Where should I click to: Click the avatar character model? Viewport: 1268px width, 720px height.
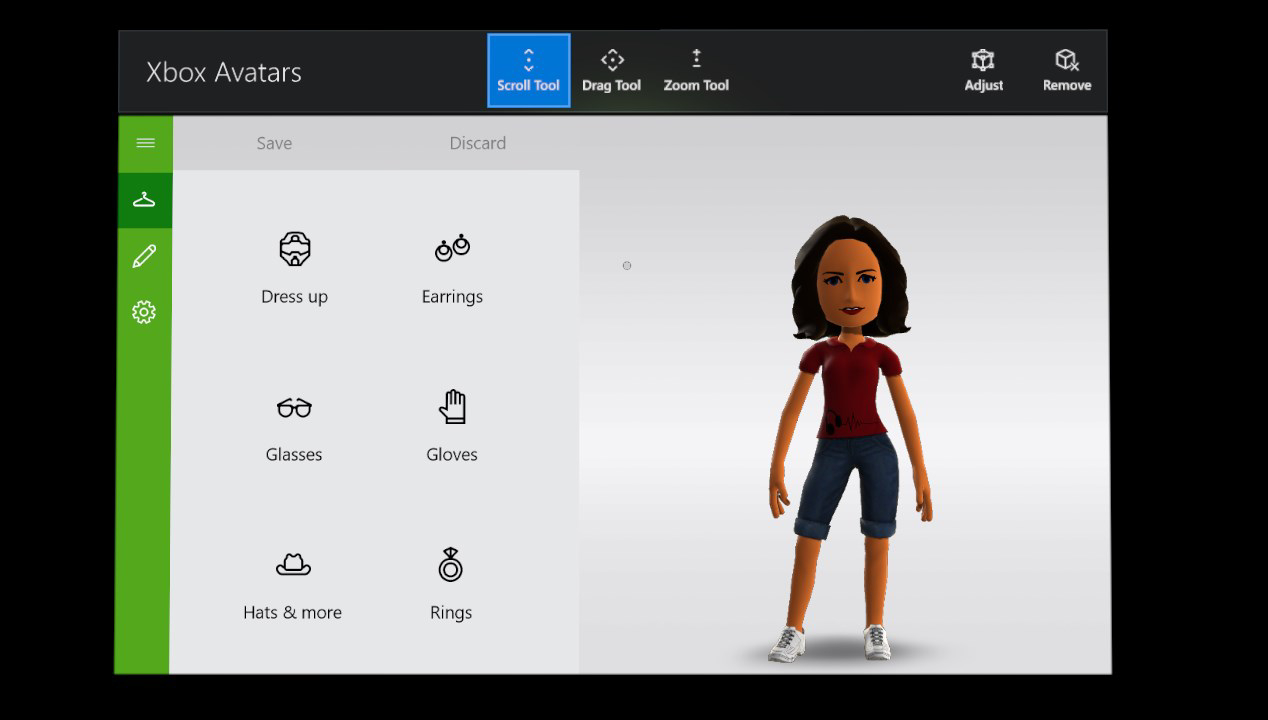point(849,420)
